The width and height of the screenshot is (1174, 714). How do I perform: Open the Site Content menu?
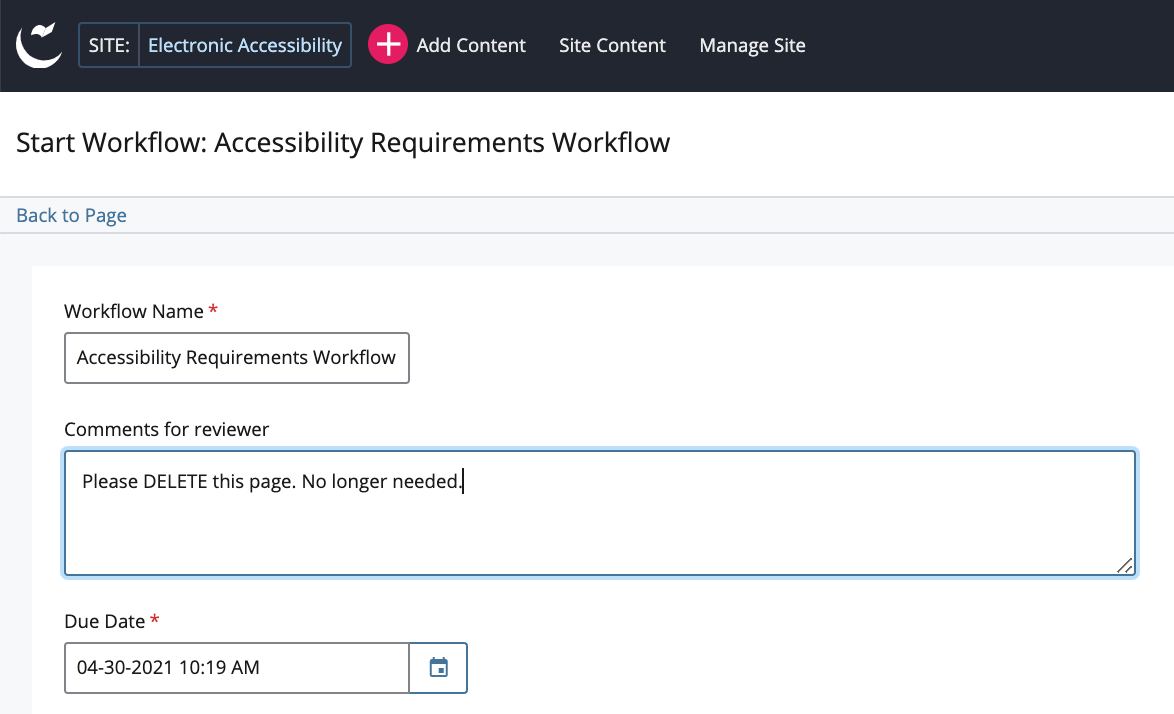click(x=612, y=46)
